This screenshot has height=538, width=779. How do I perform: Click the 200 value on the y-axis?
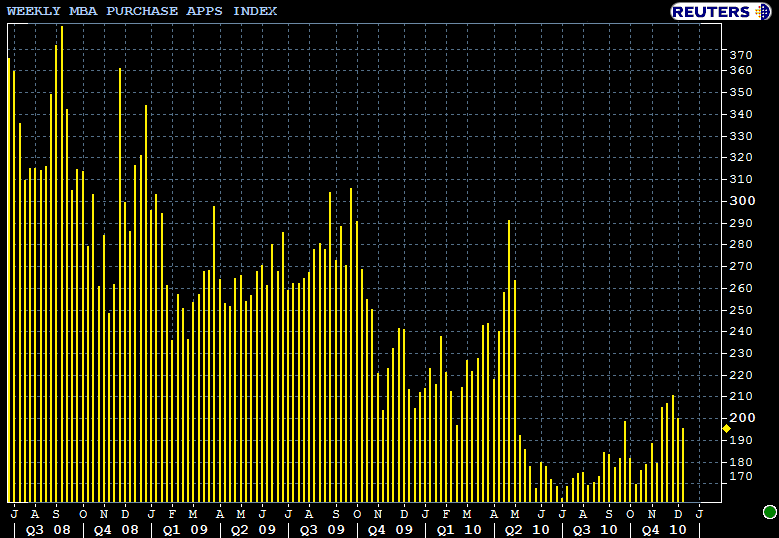741,418
